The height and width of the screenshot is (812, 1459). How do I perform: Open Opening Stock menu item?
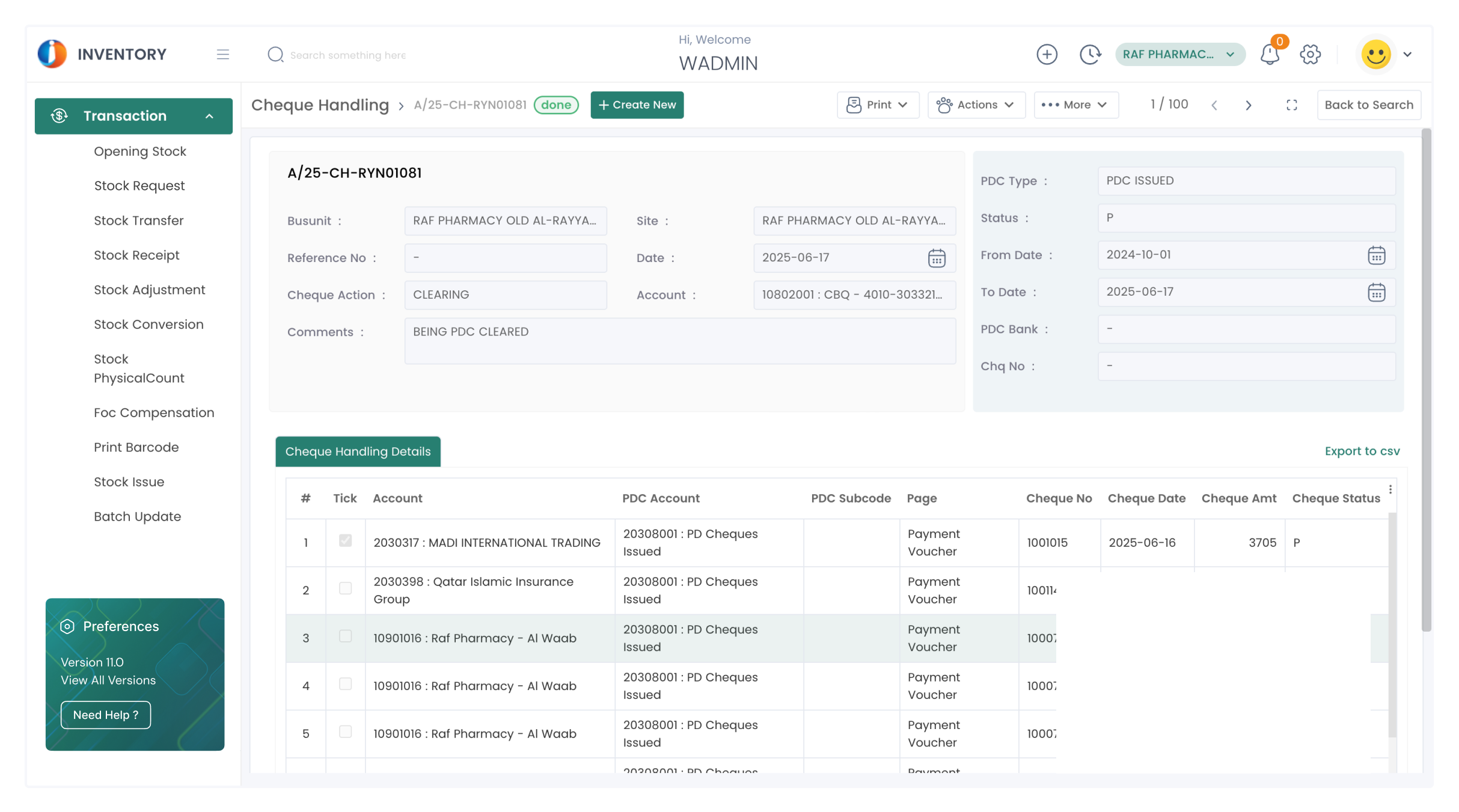(x=140, y=151)
